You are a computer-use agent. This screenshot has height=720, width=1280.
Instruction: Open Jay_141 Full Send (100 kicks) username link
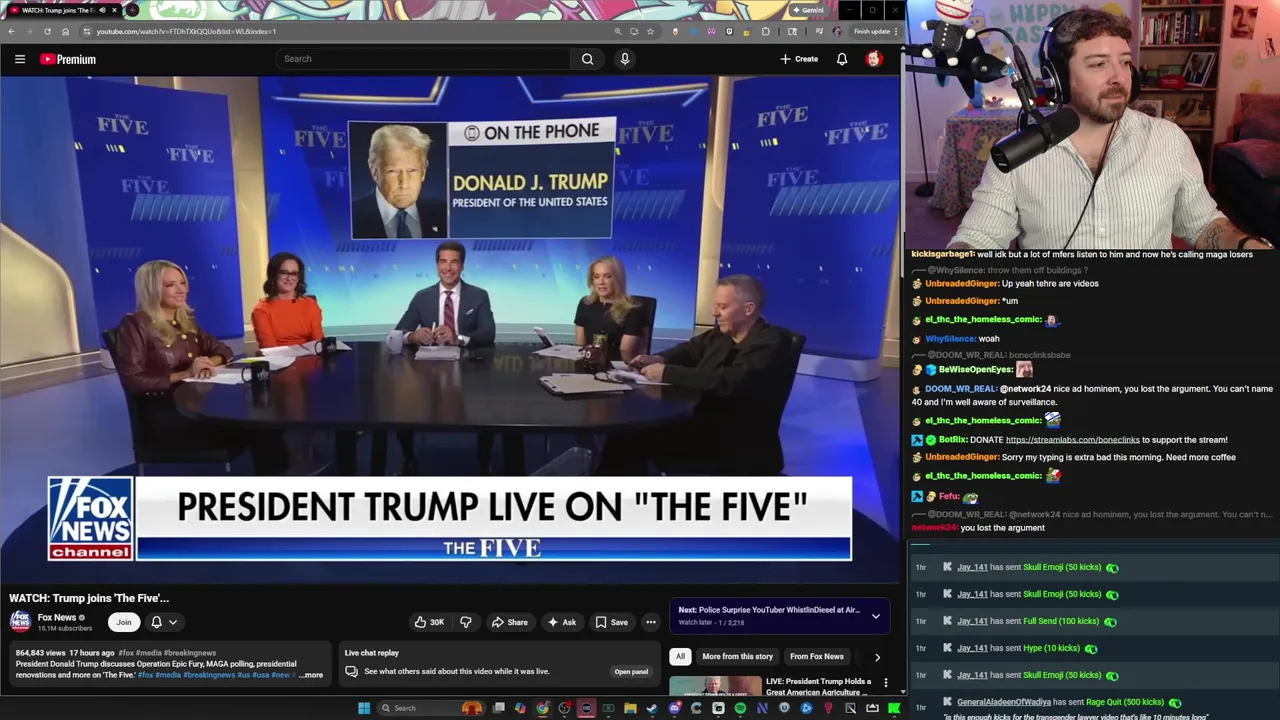click(x=972, y=621)
